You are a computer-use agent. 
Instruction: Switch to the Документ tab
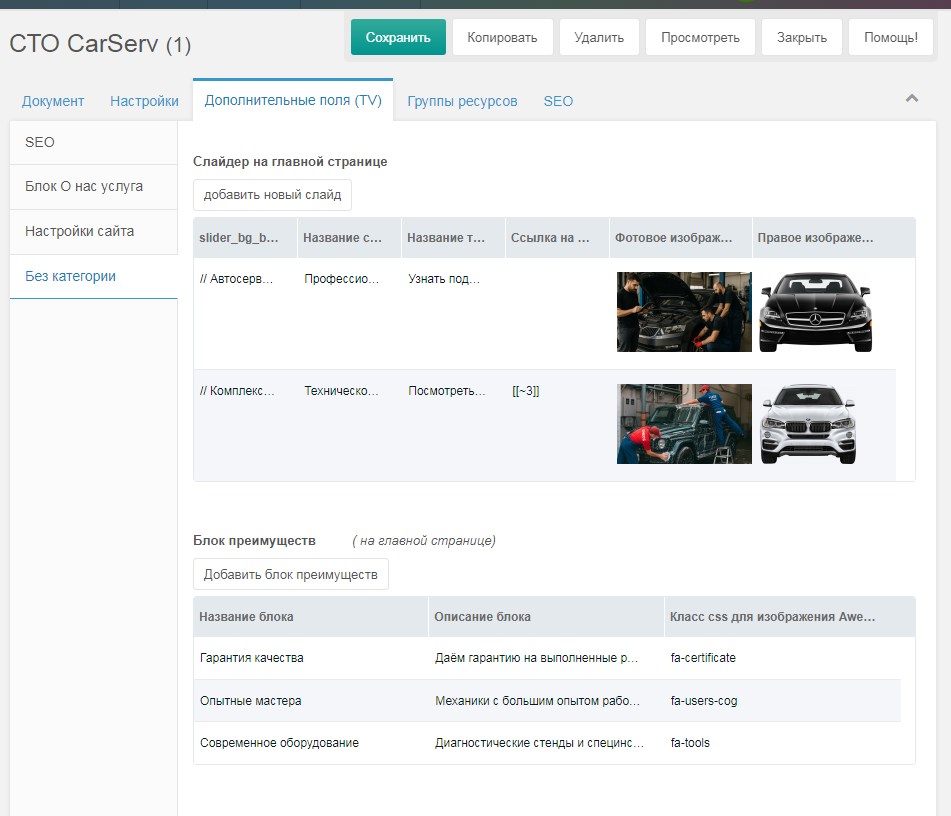coord(53,101)
